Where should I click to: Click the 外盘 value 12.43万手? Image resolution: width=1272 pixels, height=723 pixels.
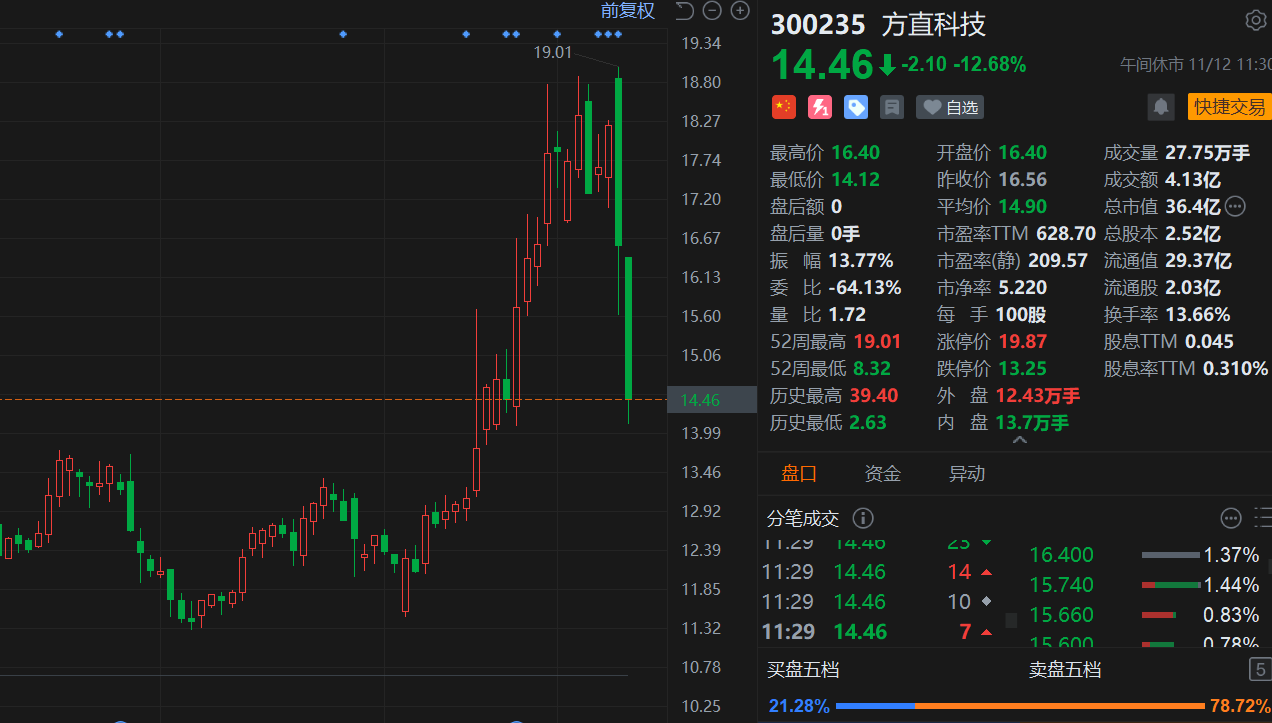pyautogui.click(x=1038, y=396)
